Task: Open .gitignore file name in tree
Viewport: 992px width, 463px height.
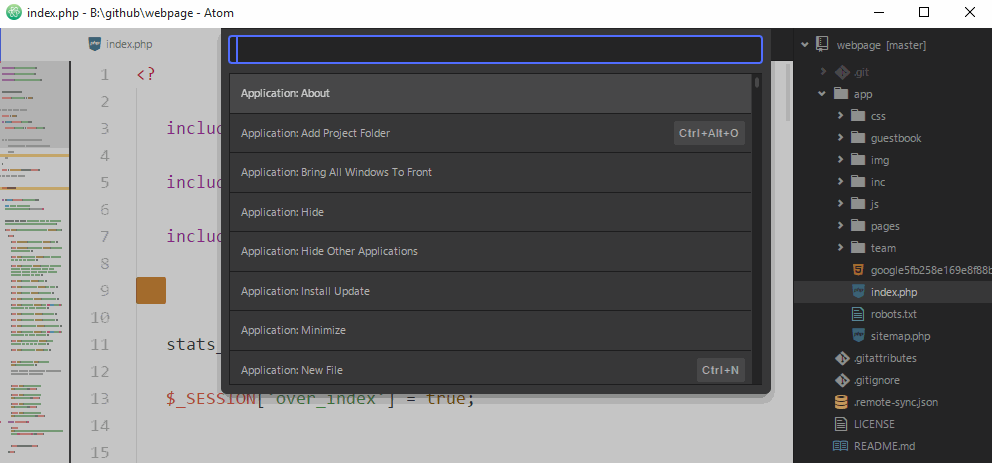Action: click(877, 380)
